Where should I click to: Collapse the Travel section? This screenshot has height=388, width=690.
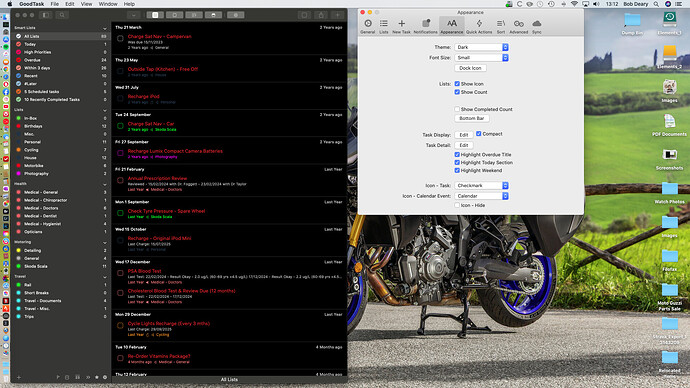click(105, 277)
